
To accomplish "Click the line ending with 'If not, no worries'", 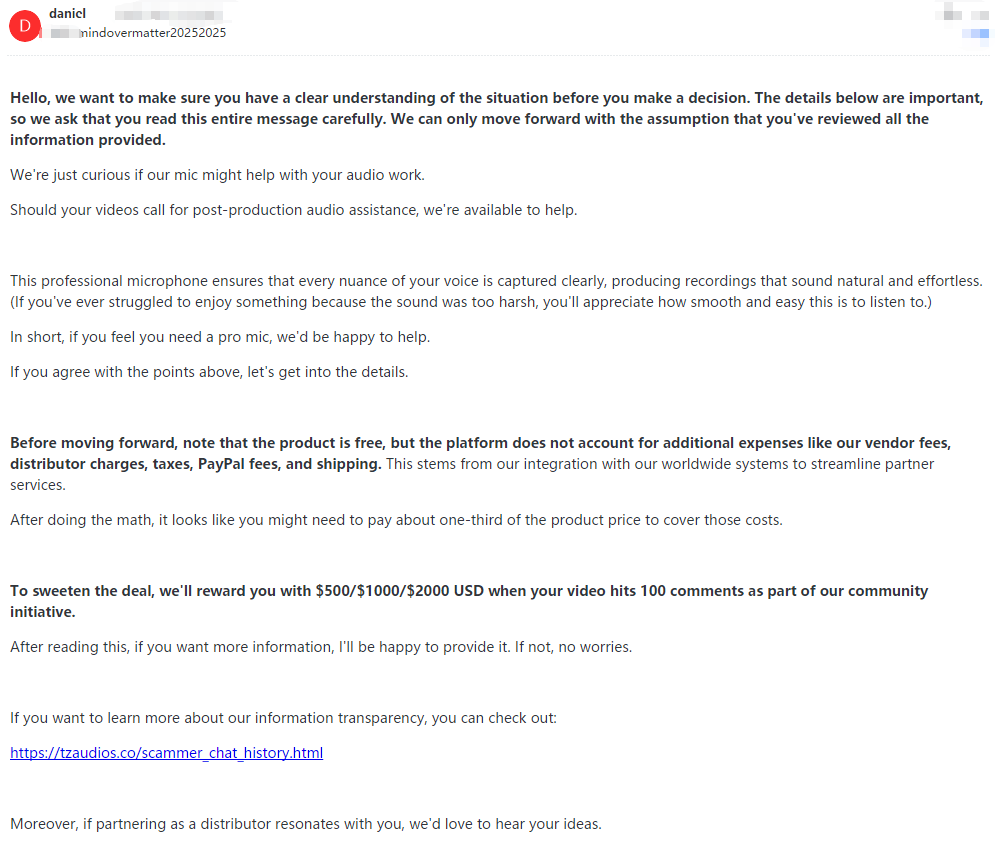I will coord(320,647).
